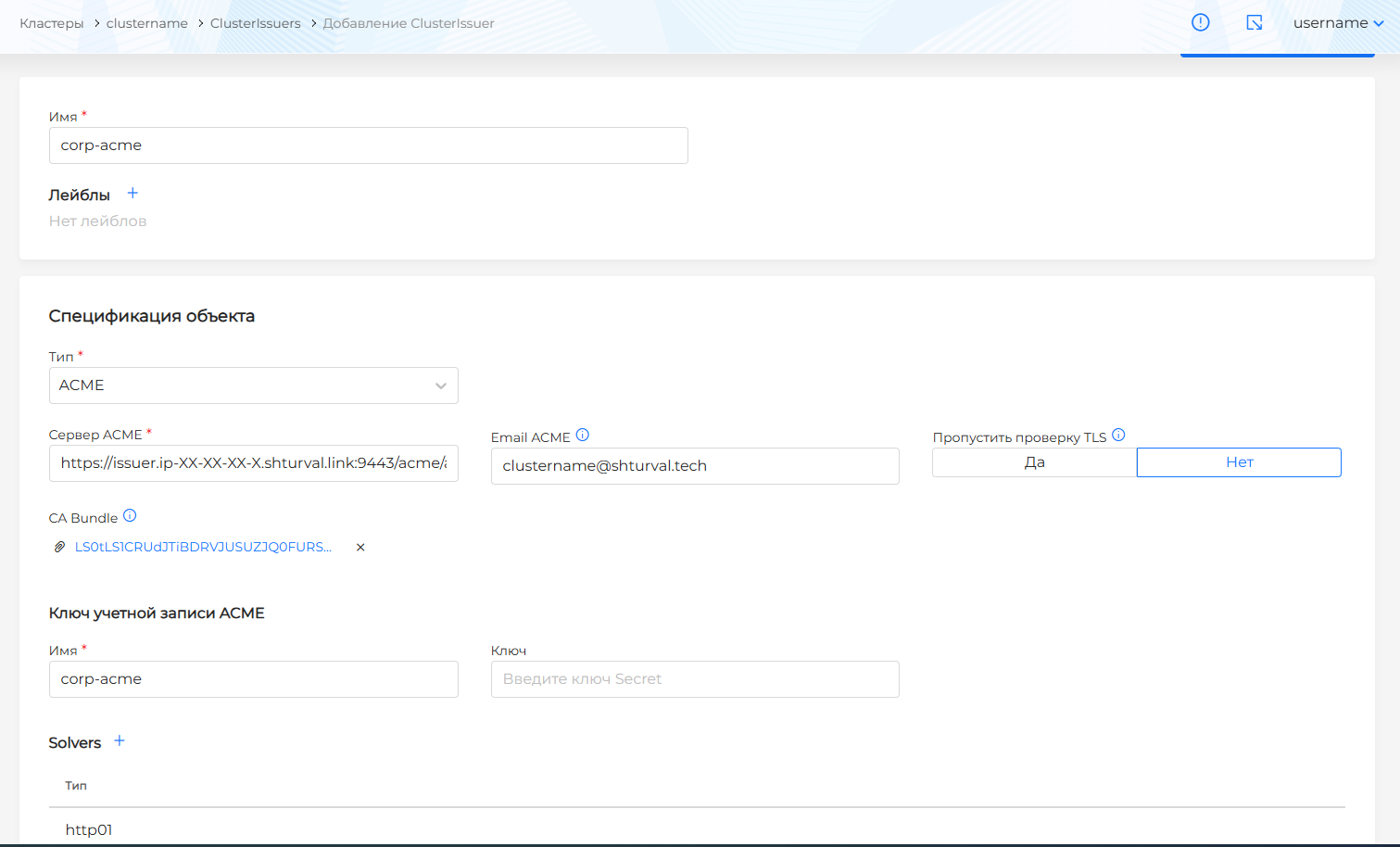Click the Сервер ACME URL field
Image resolution: width=1400 pixels, height=847 pixels.
coord(253,463)
